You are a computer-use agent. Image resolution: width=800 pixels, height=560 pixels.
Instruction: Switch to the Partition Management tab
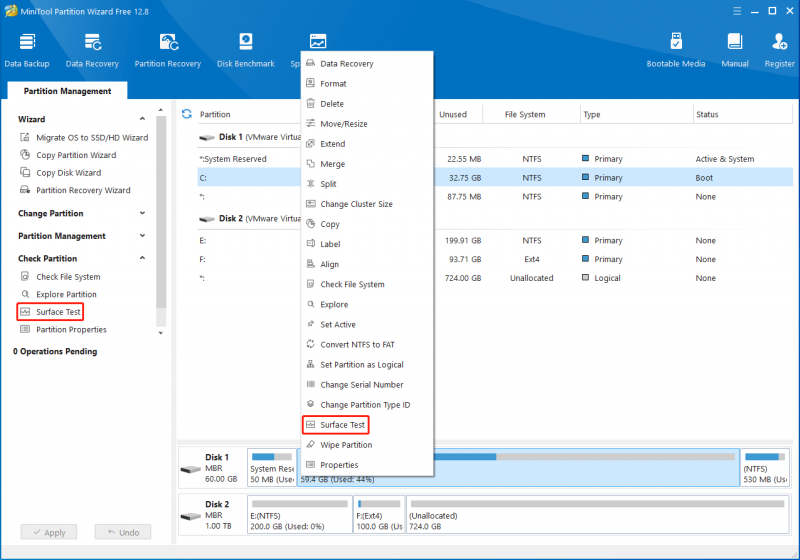(x=67, y=91)
